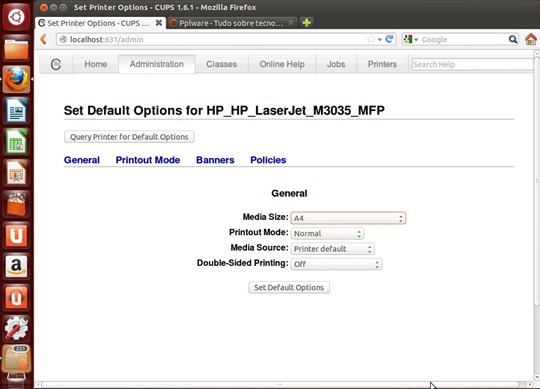This screenshot has height=389, width=540.
Task: Go to CUPS Home tab
Action: point(95,64)
